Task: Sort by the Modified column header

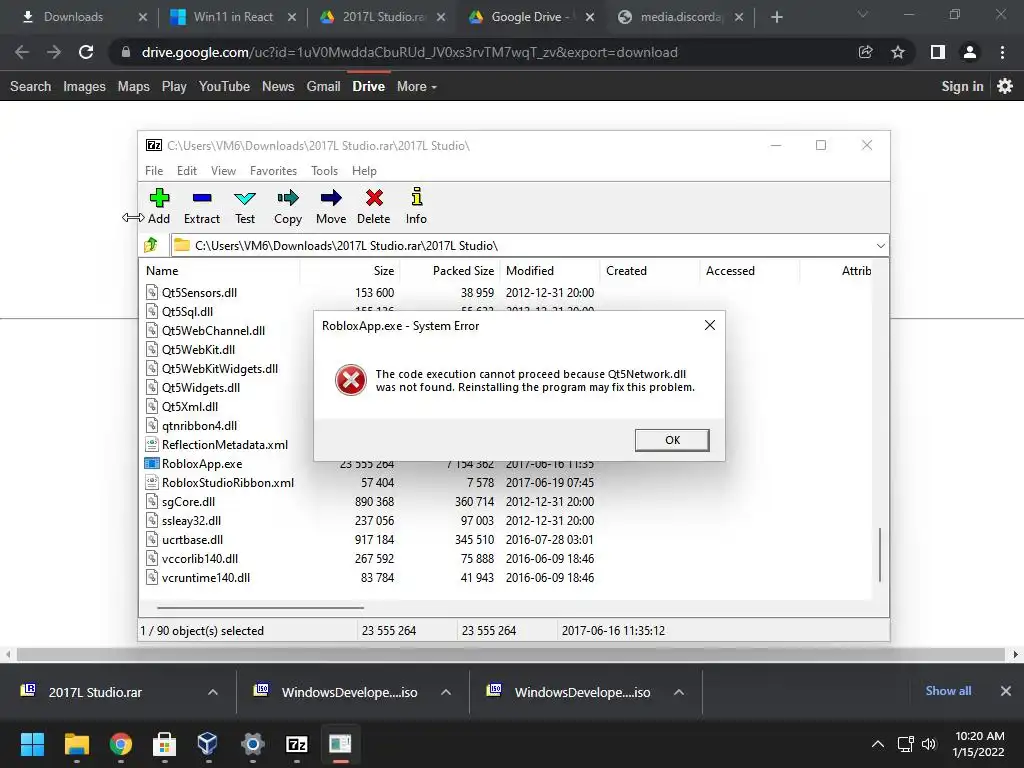Action: tap(550, 270)
